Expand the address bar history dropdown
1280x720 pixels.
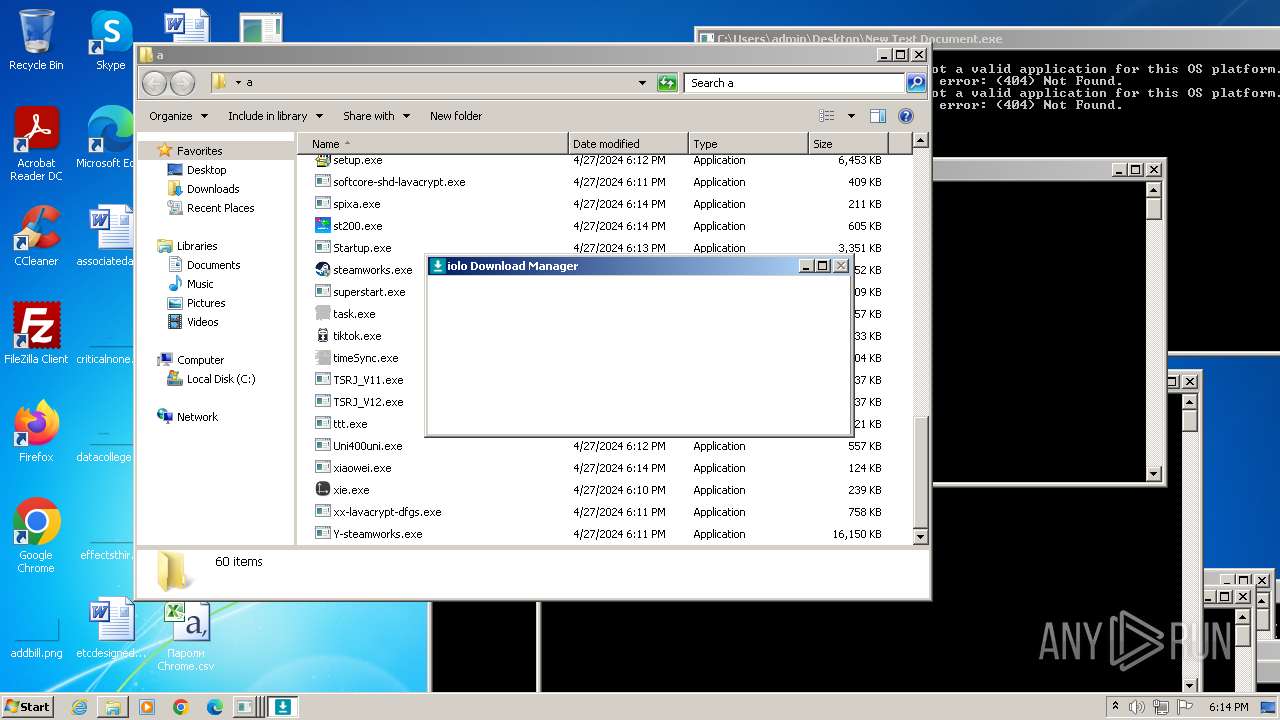click(x=642, y=83)
